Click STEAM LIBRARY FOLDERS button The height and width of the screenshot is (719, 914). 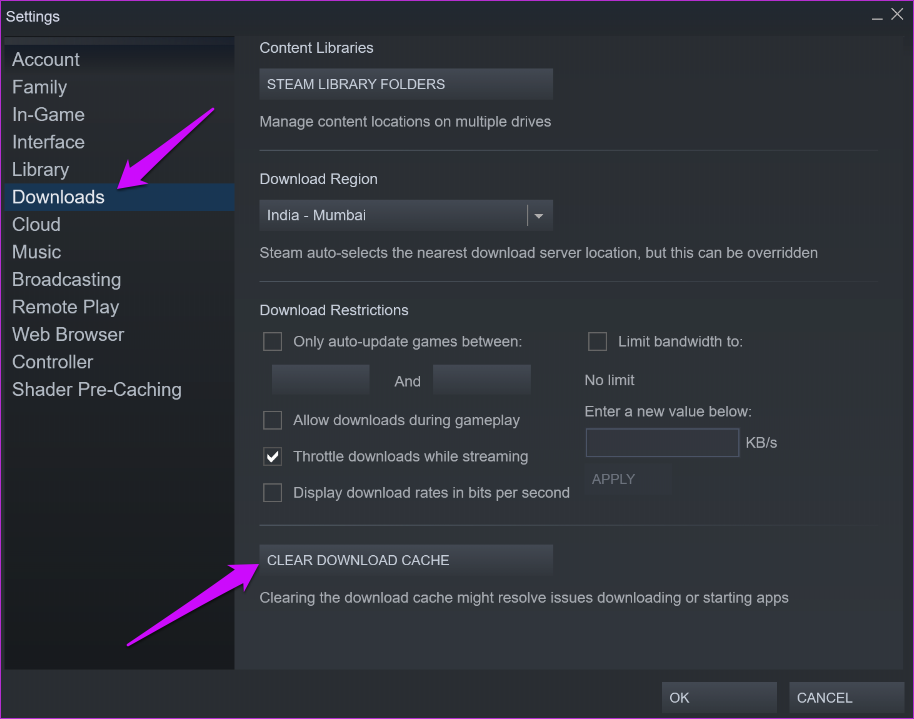click(406, 84)
